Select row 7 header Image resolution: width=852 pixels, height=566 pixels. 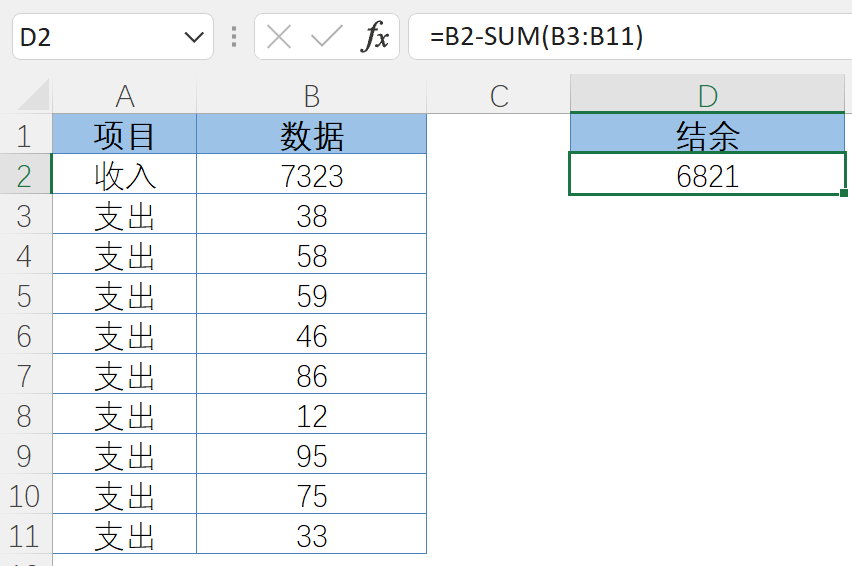tap(26, 374)
